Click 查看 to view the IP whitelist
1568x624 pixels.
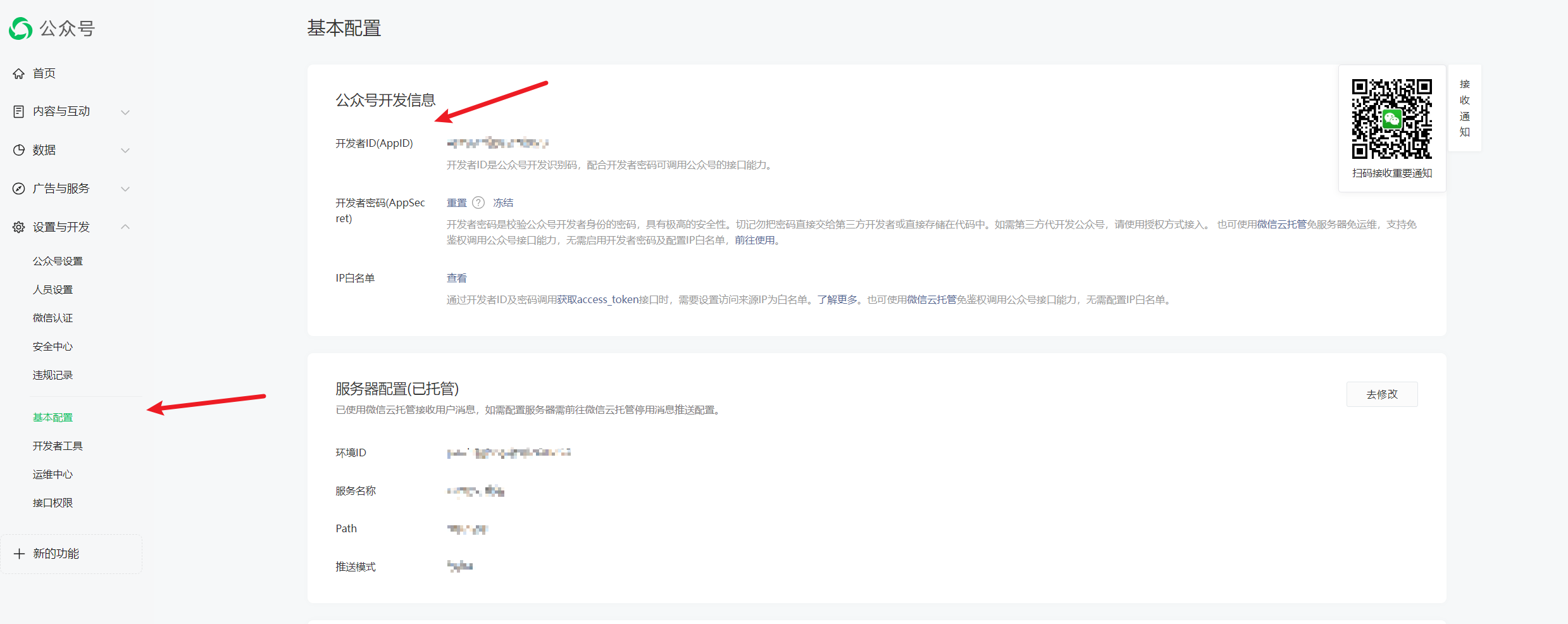456,277
